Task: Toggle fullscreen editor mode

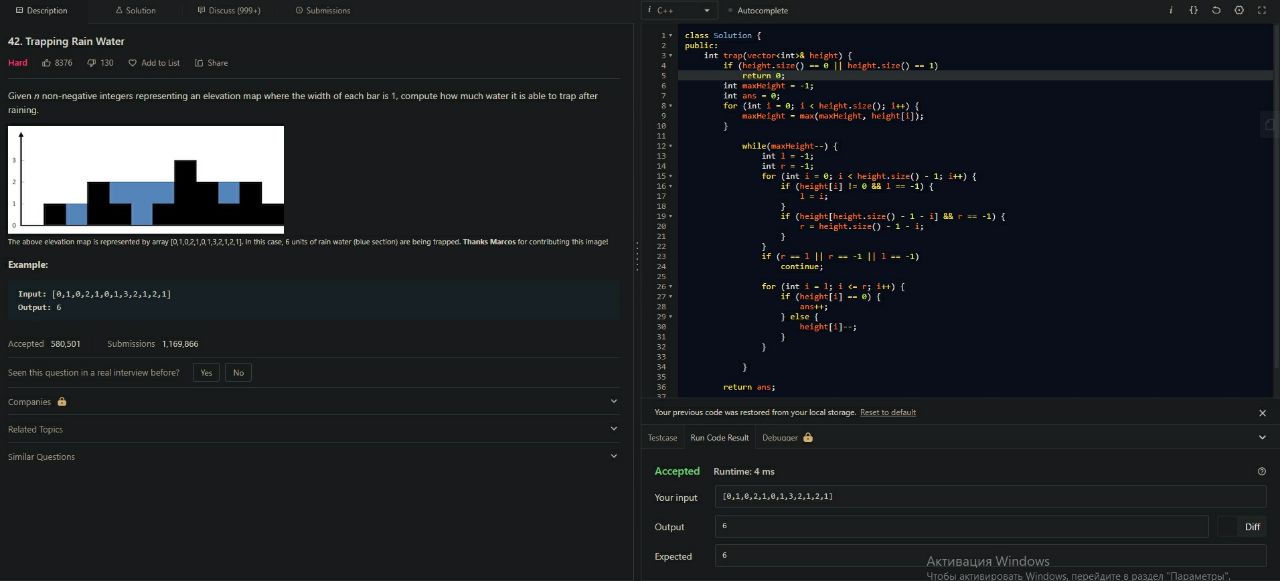Action: 1262,10
